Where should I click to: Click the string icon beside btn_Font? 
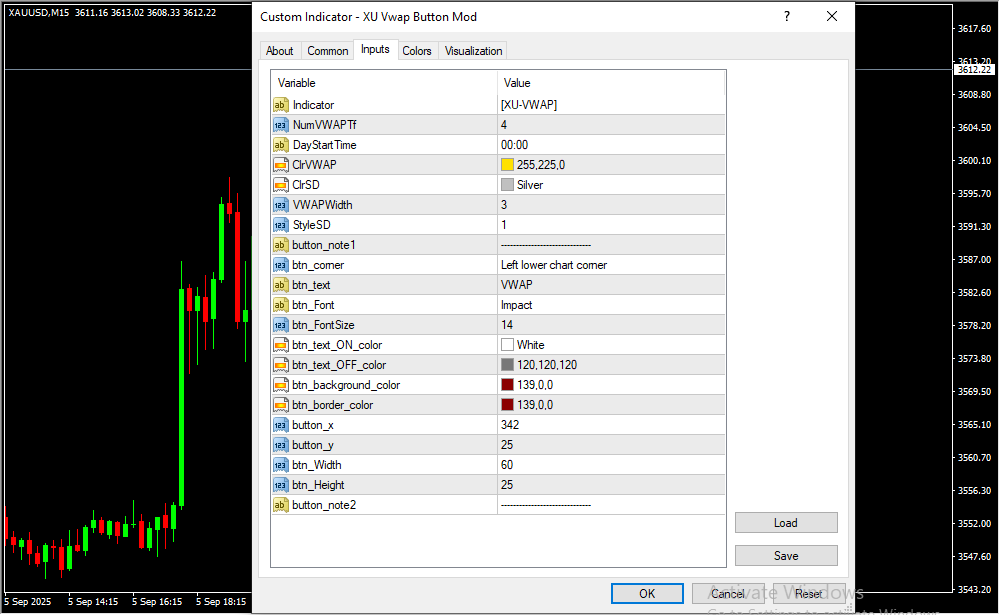coord(281,305)
